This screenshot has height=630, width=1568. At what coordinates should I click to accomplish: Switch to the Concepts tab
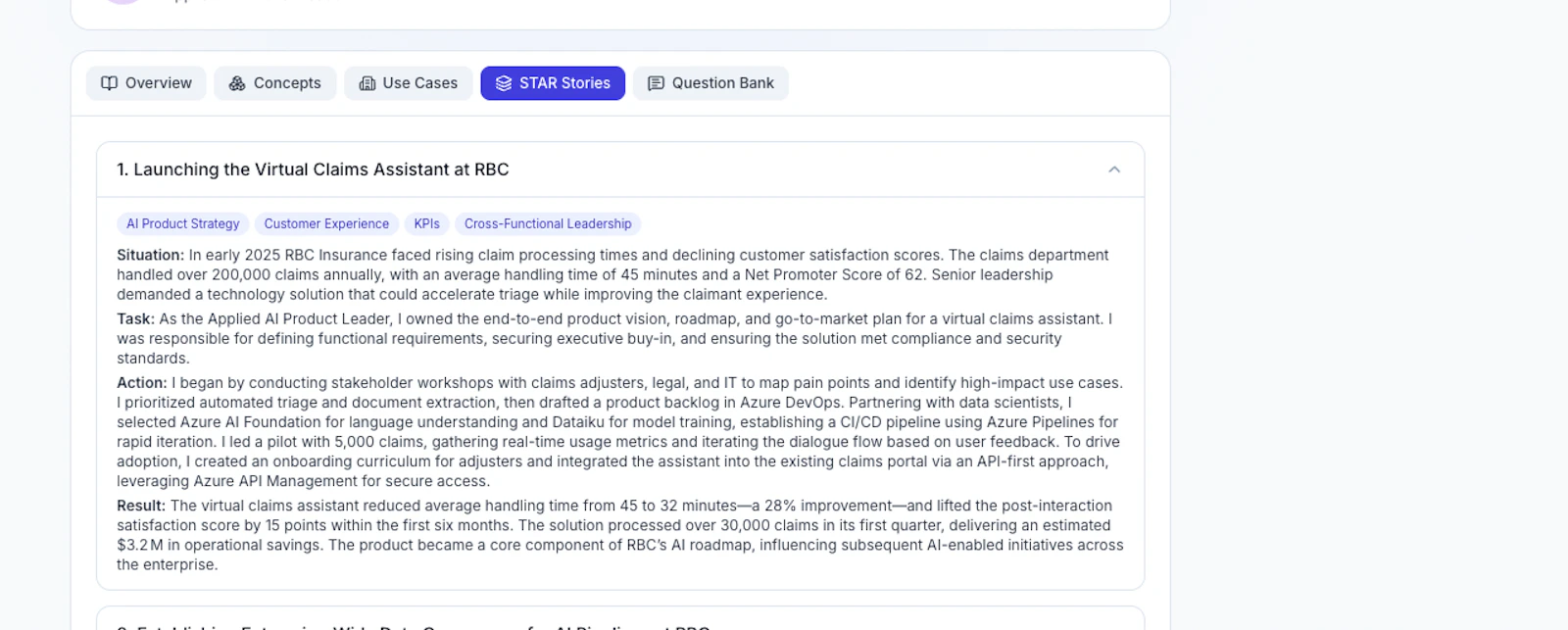coord(275,83)
